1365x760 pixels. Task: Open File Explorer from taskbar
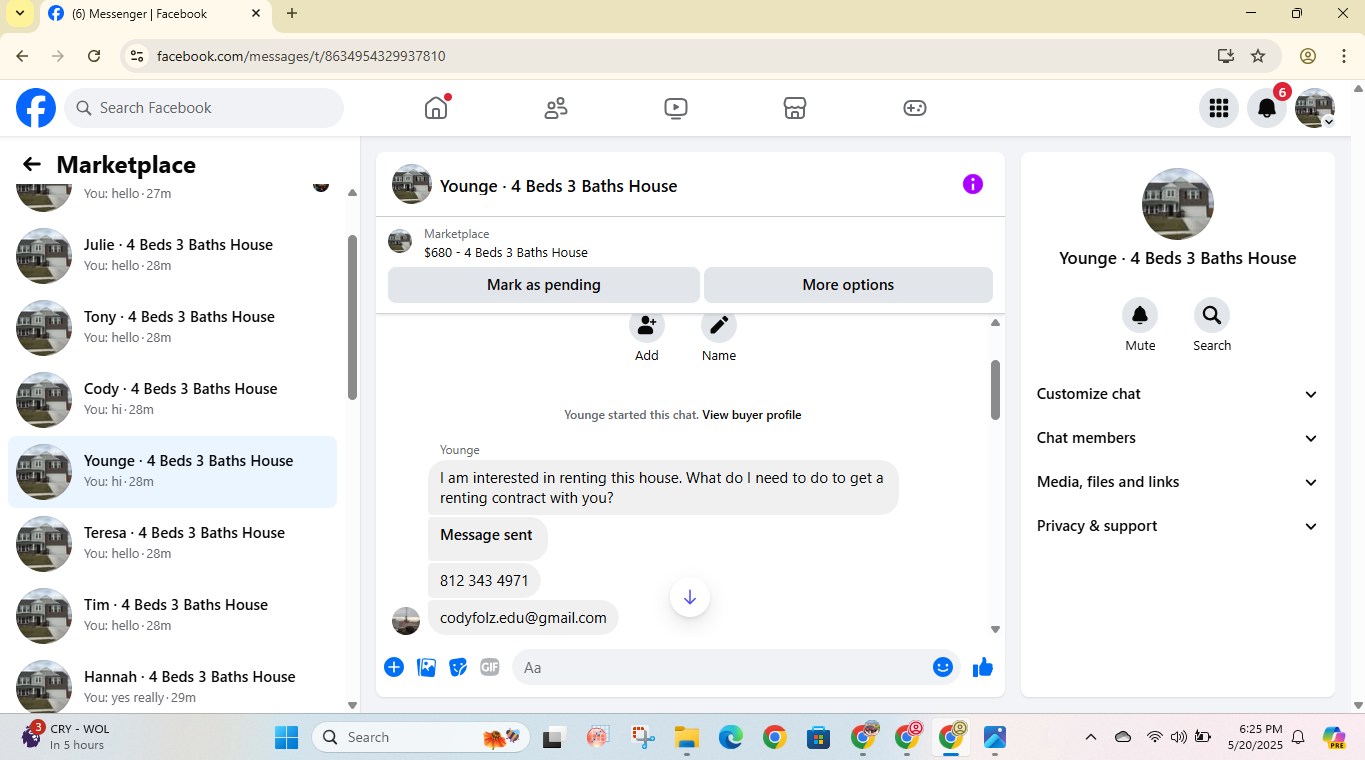pos(686,738)
